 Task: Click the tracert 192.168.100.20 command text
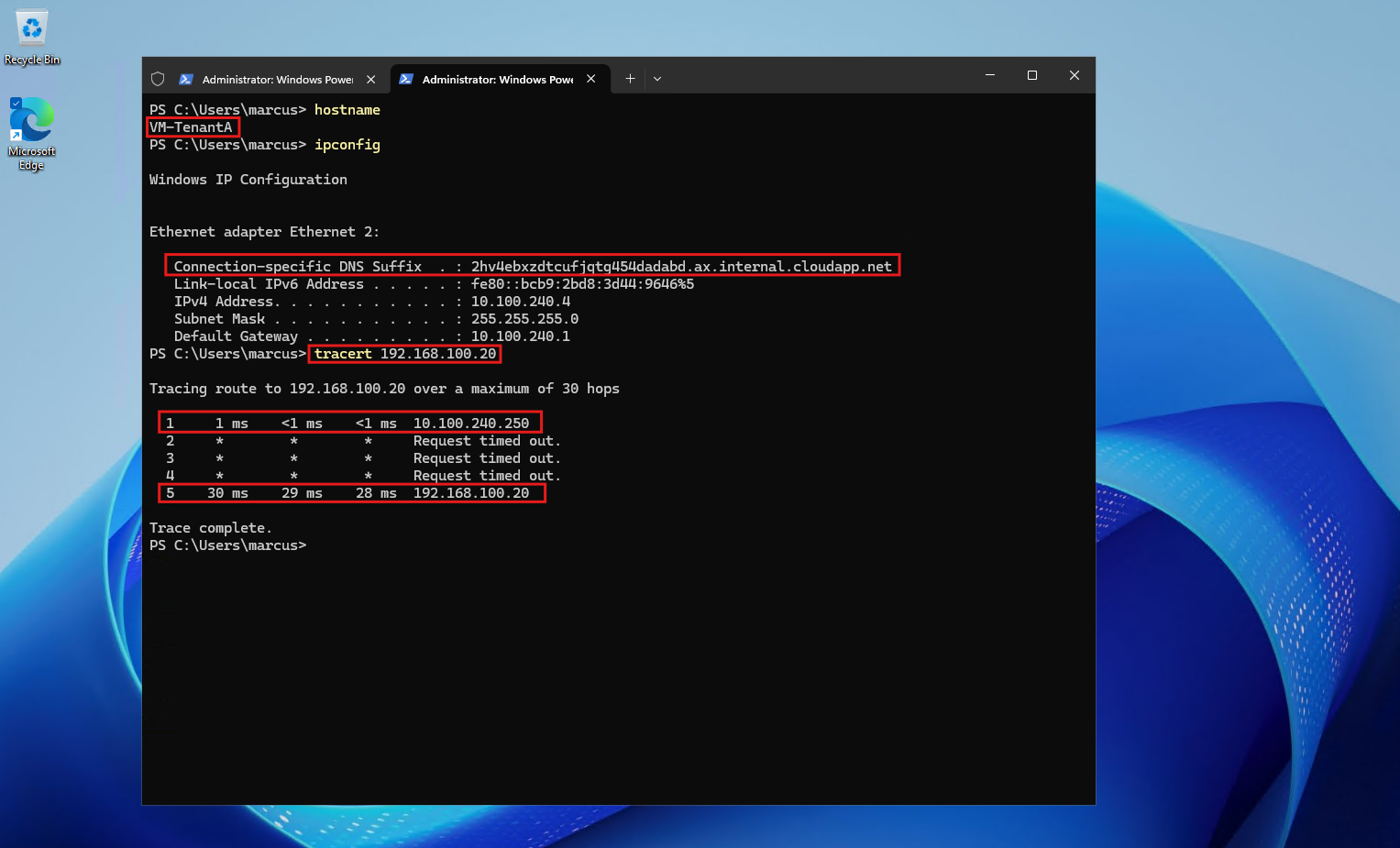click(405, 354)
